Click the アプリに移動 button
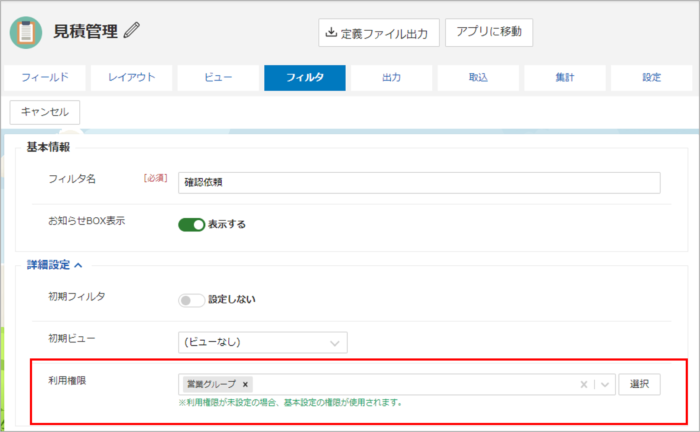This screenshot has height=432, width=700. [489, 32]
